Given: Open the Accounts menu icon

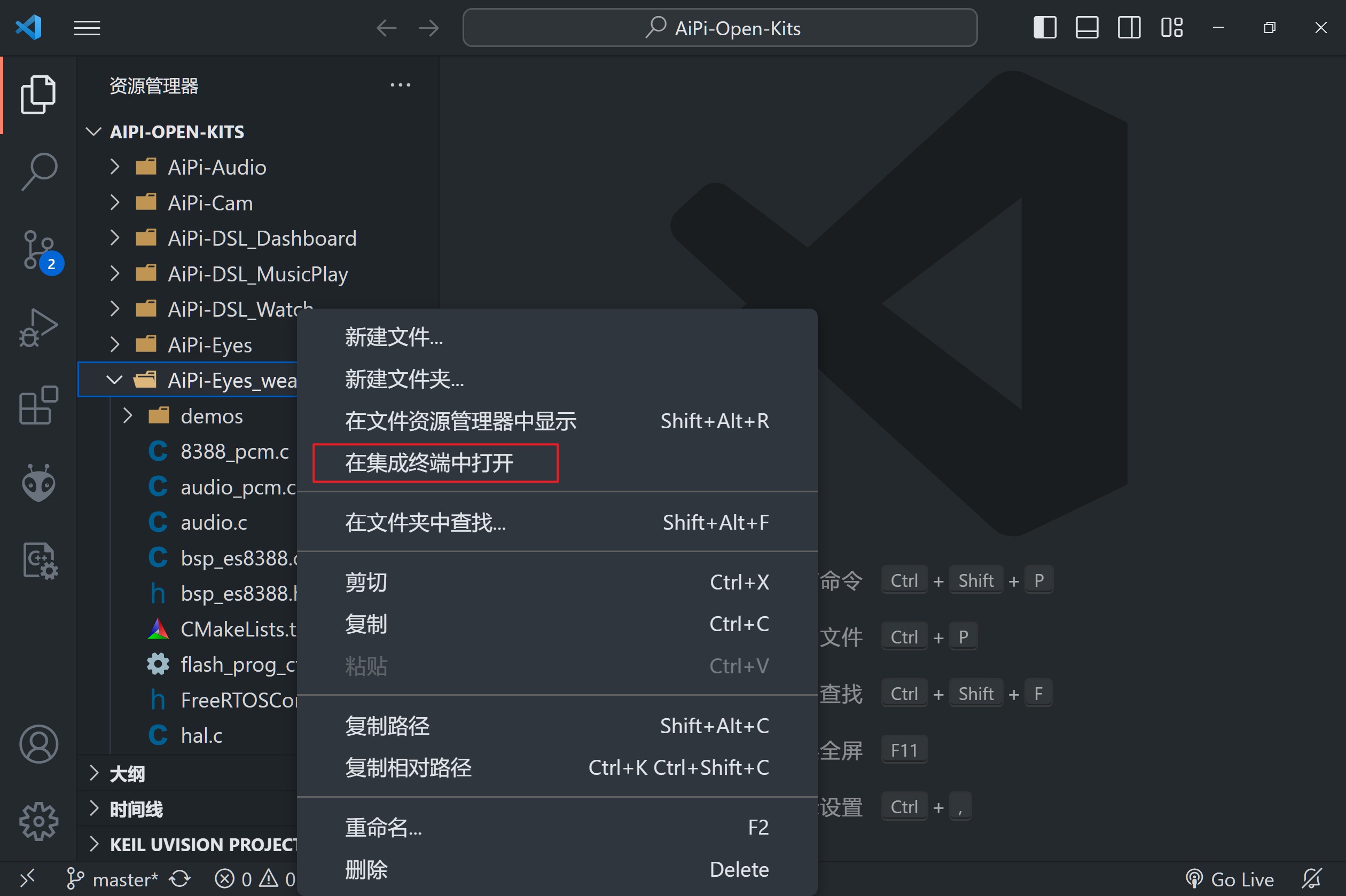Looking at the screenshot, I should coord(38,744).
